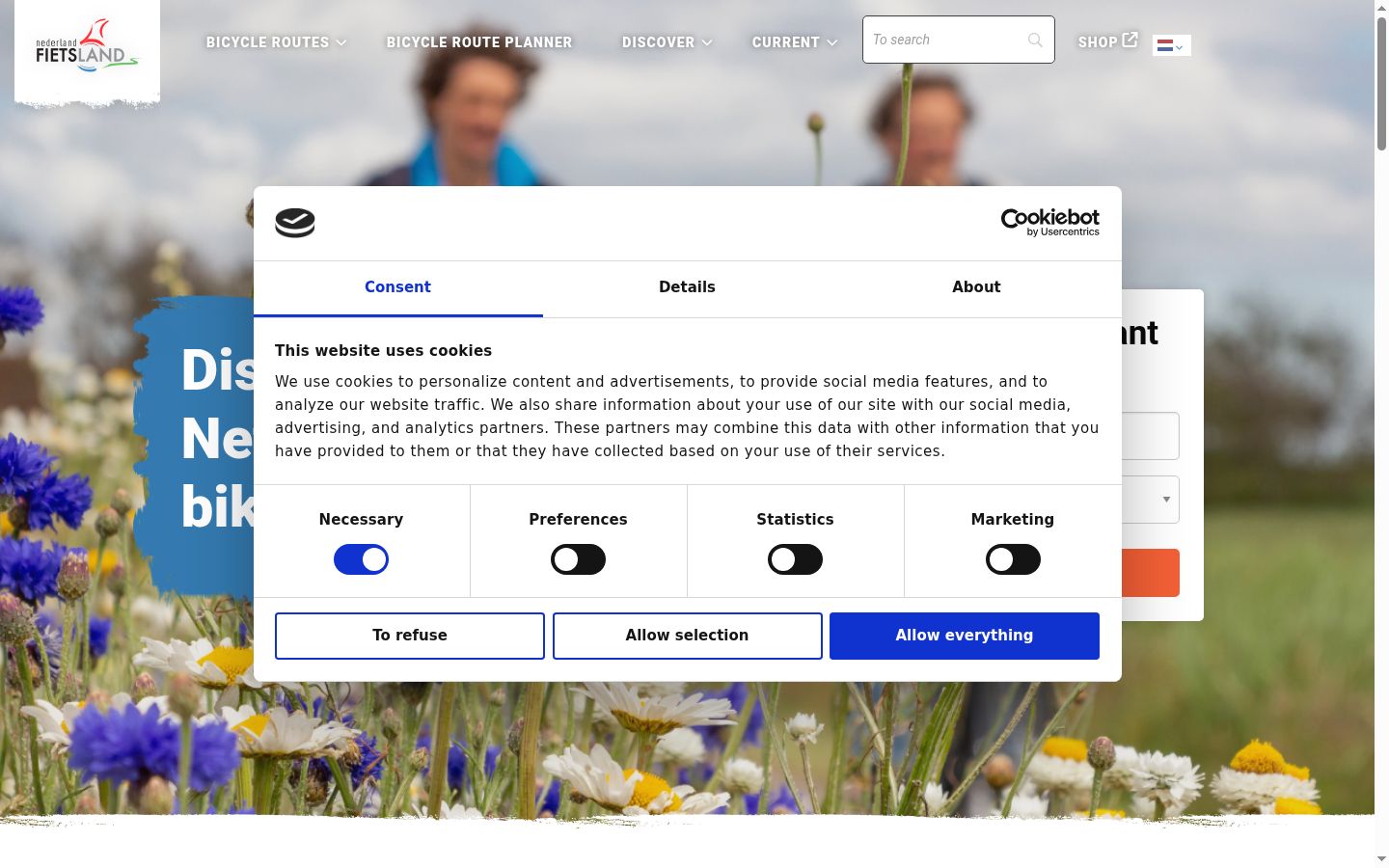Enable the Preferences cookies switch
The width and height of the screenshot is (1389, 868).
pos(578,559)
